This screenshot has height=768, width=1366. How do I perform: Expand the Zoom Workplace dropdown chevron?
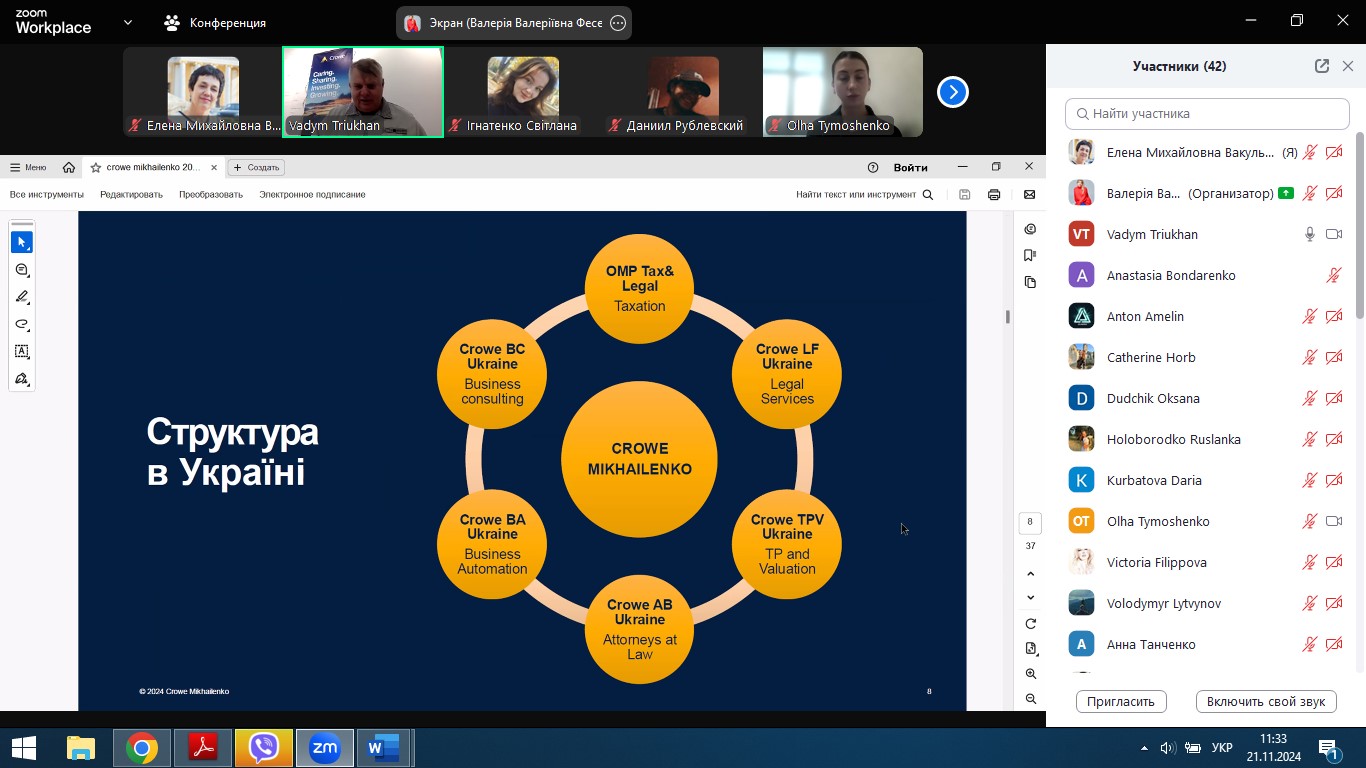coord(127,22)
